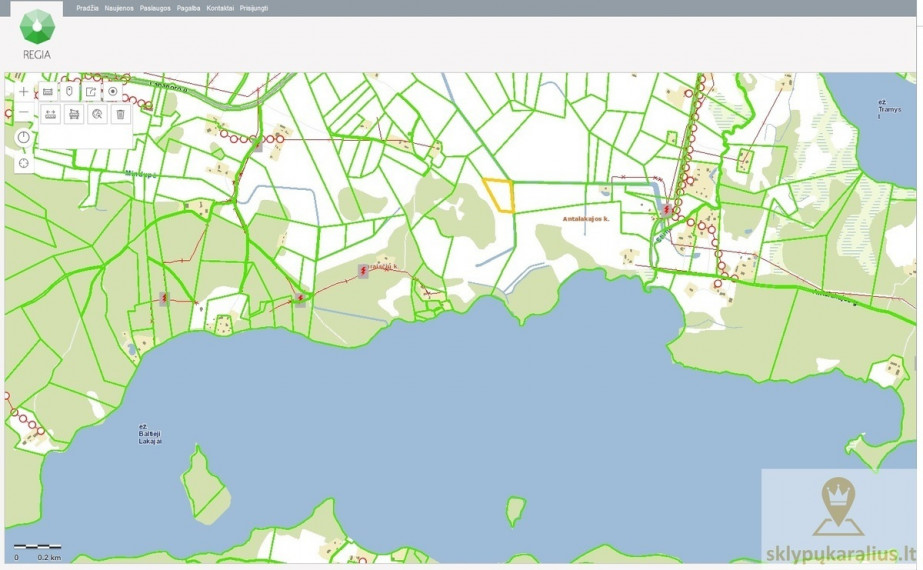Activate the target point tool
Image resolution: width=923 pixels, height=570 pixels.
click(112, 92)
